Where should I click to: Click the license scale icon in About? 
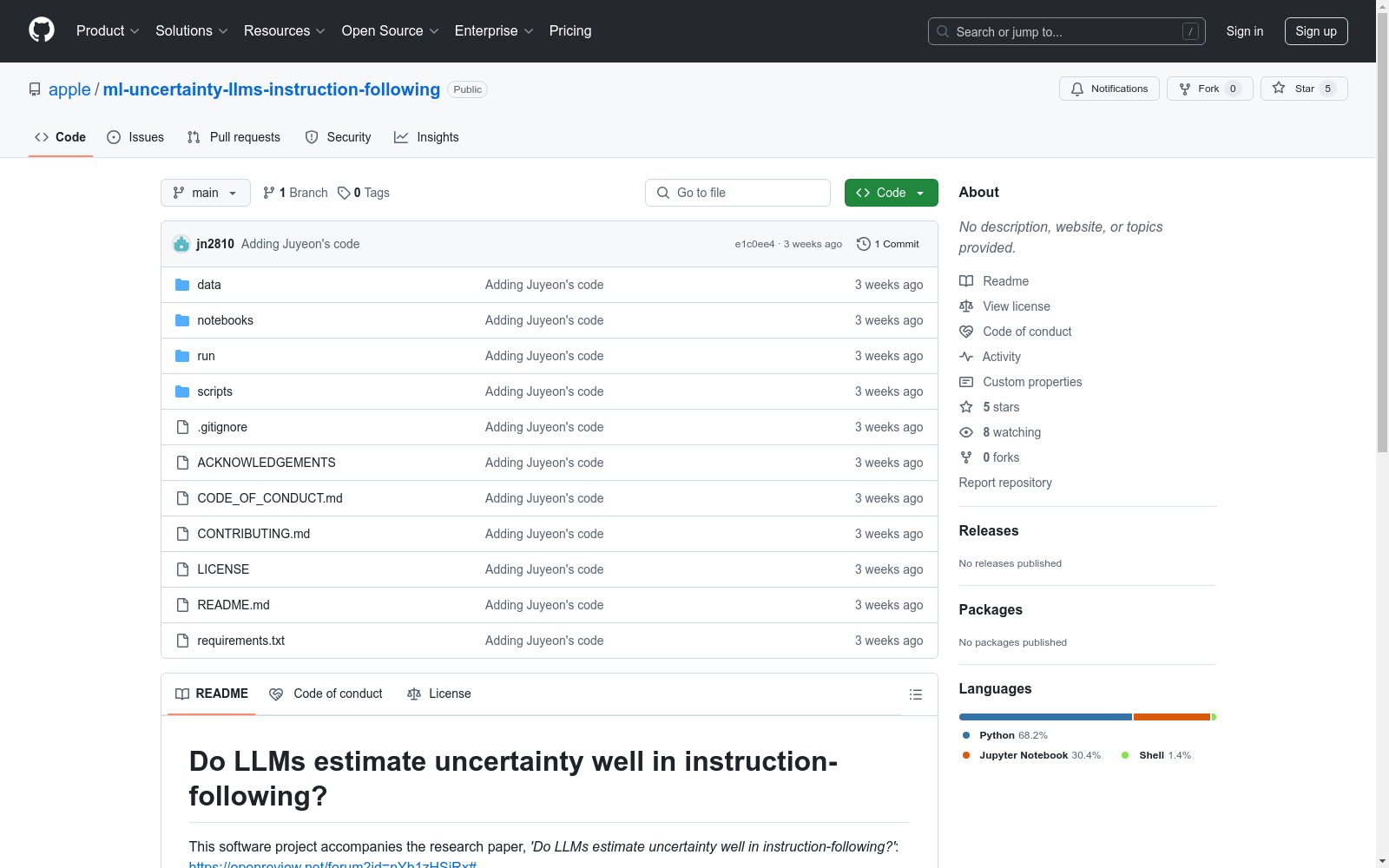tap(966, 306)
